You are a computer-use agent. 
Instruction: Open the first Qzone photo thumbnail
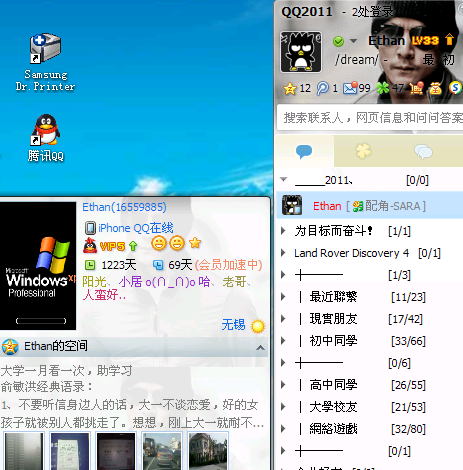click(x=23, y=451)
